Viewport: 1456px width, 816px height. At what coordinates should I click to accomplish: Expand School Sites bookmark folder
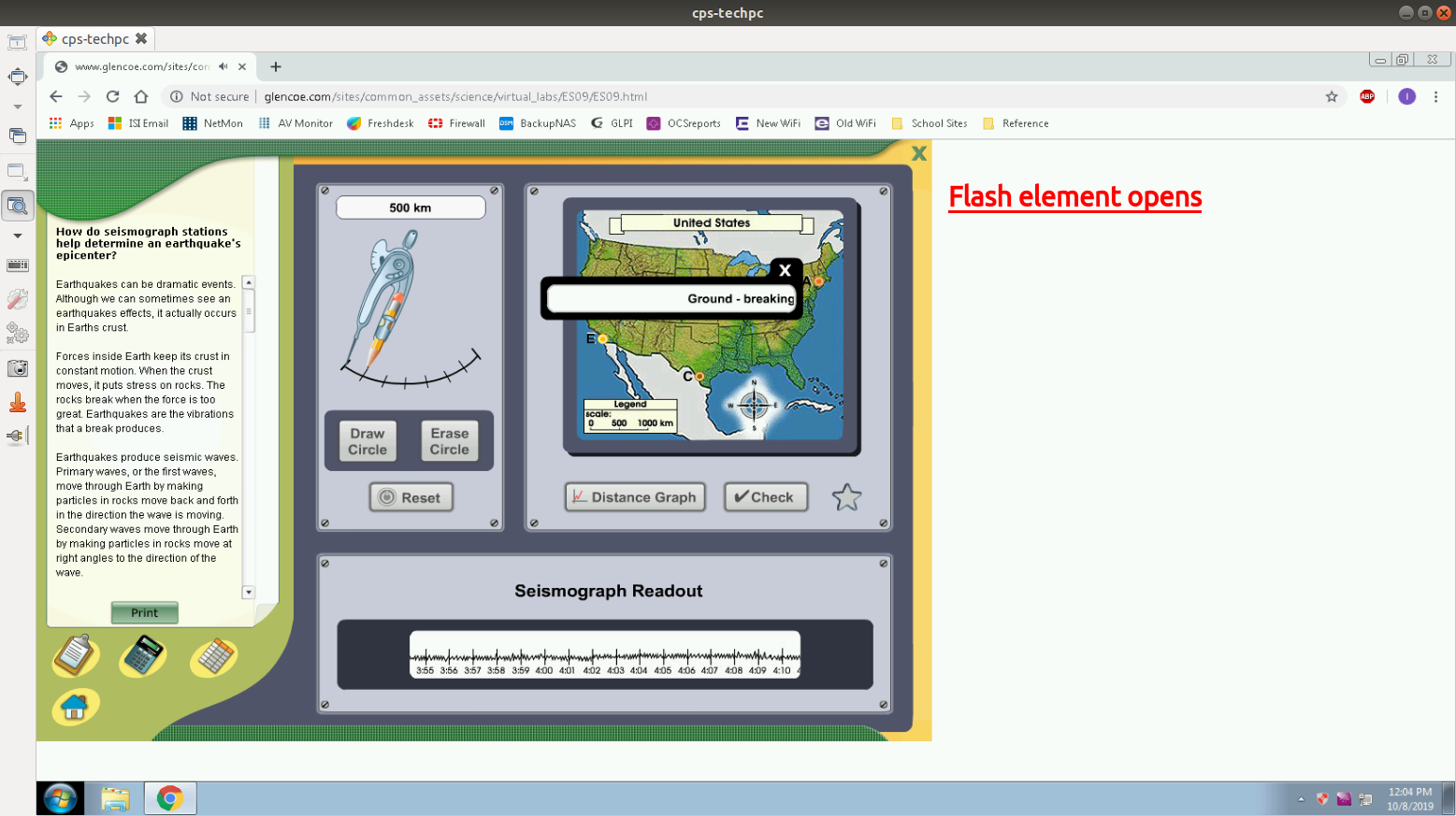click(930, 123)
